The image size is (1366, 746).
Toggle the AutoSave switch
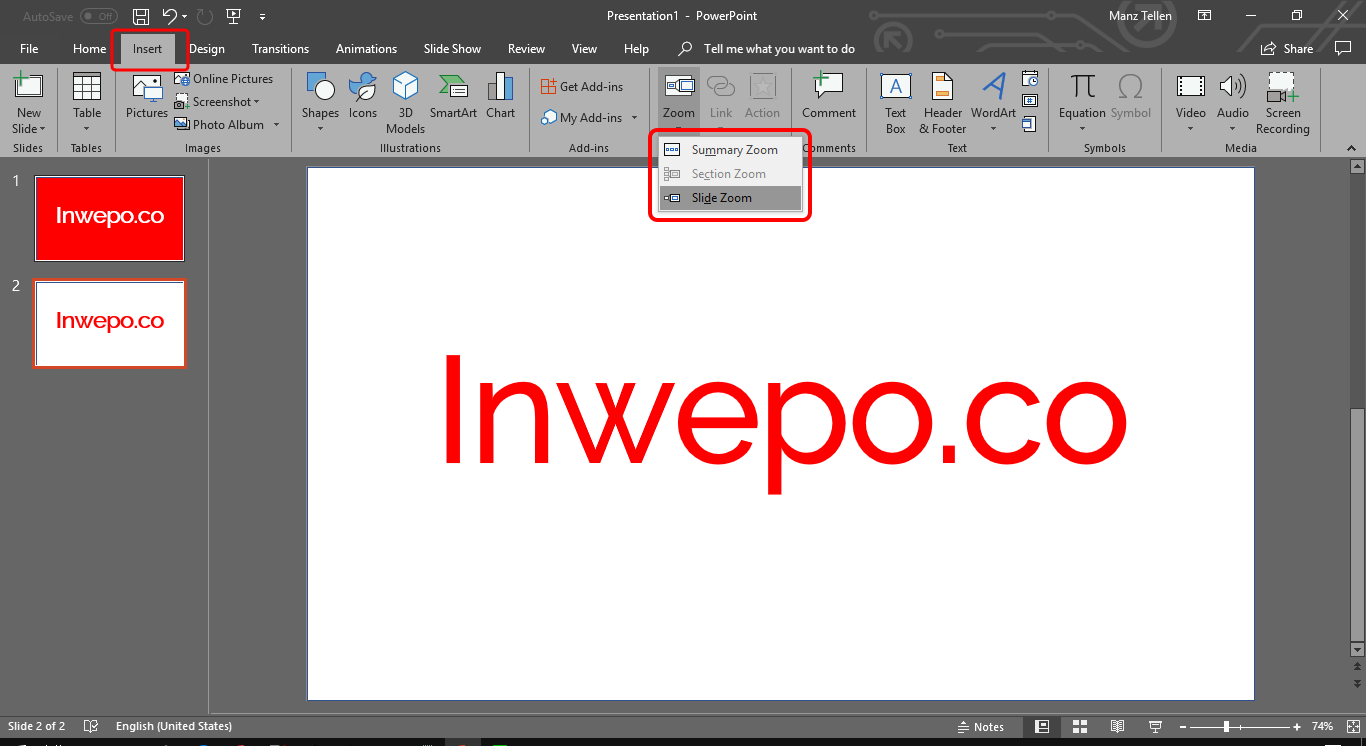pos(98,16)
